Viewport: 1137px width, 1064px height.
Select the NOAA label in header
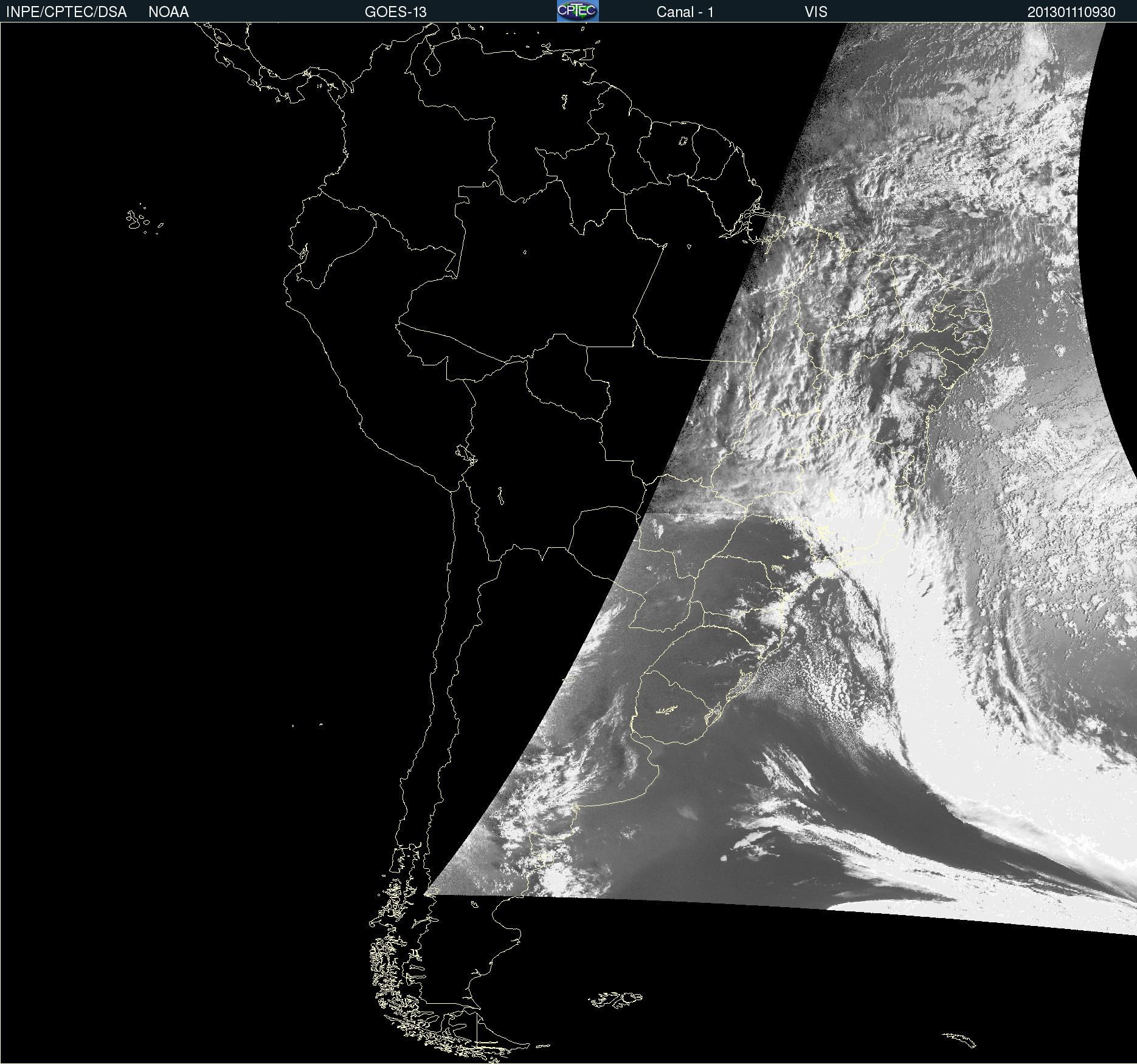pos(168,12)
